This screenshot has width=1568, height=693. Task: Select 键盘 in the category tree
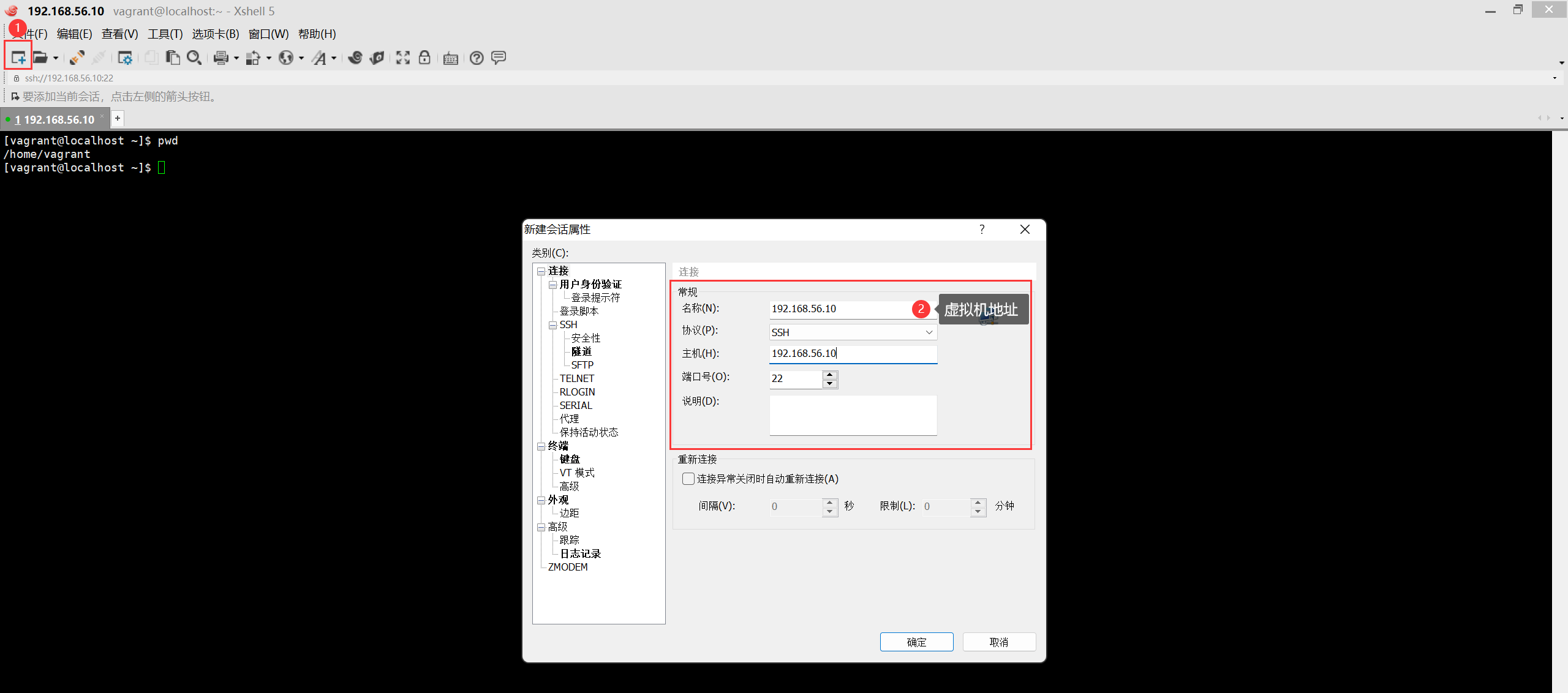coord(570,459)
